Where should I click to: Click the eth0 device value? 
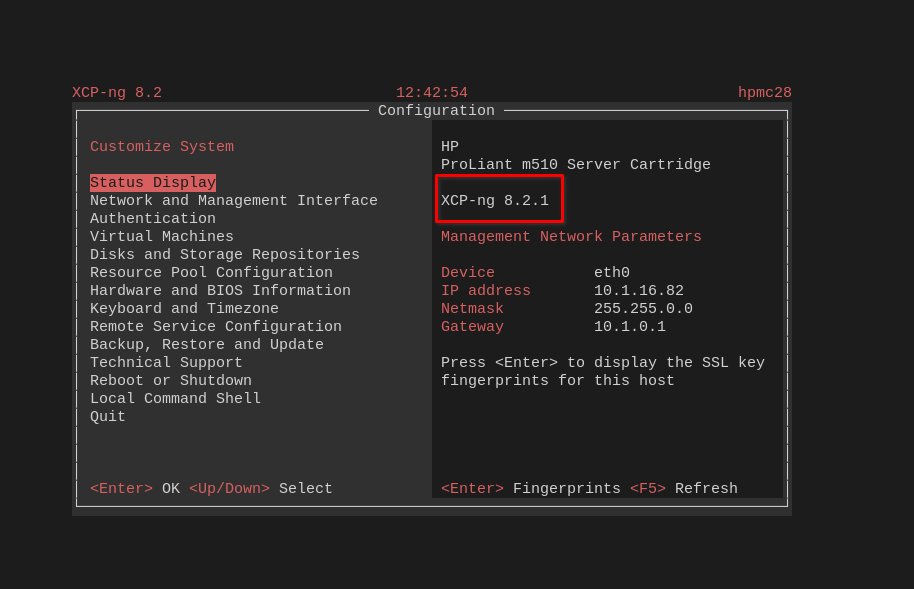click(x=611, y=272)
